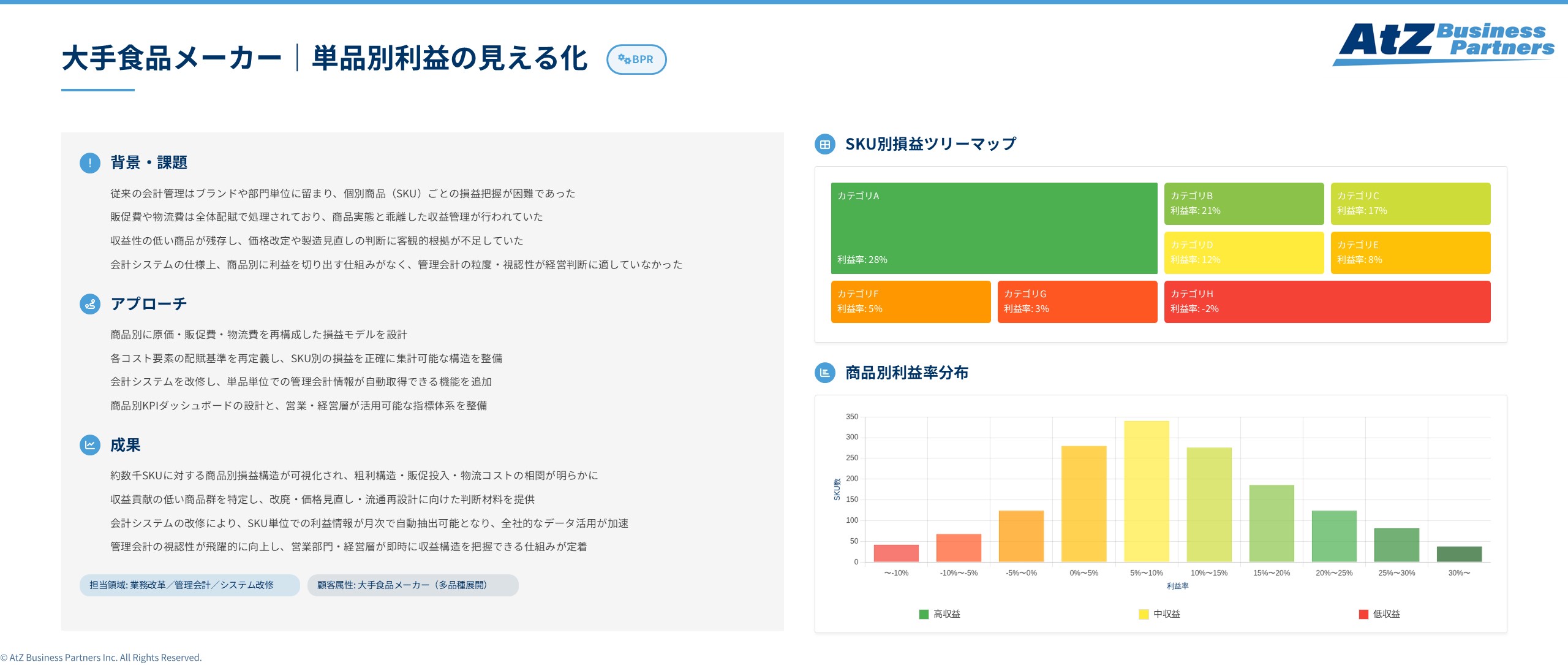Click the approach icon next to アプローチ heading

pos(89,303)
